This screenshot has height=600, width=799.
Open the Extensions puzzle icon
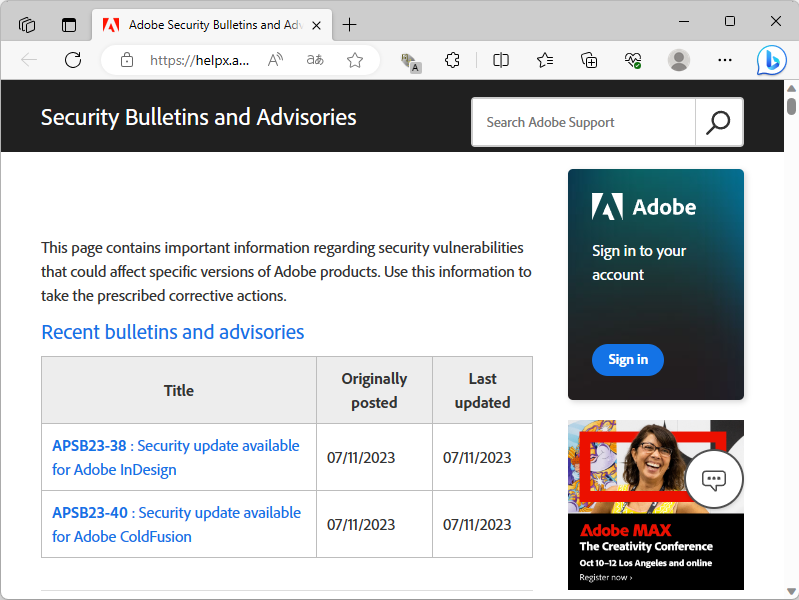pos(452,60)
